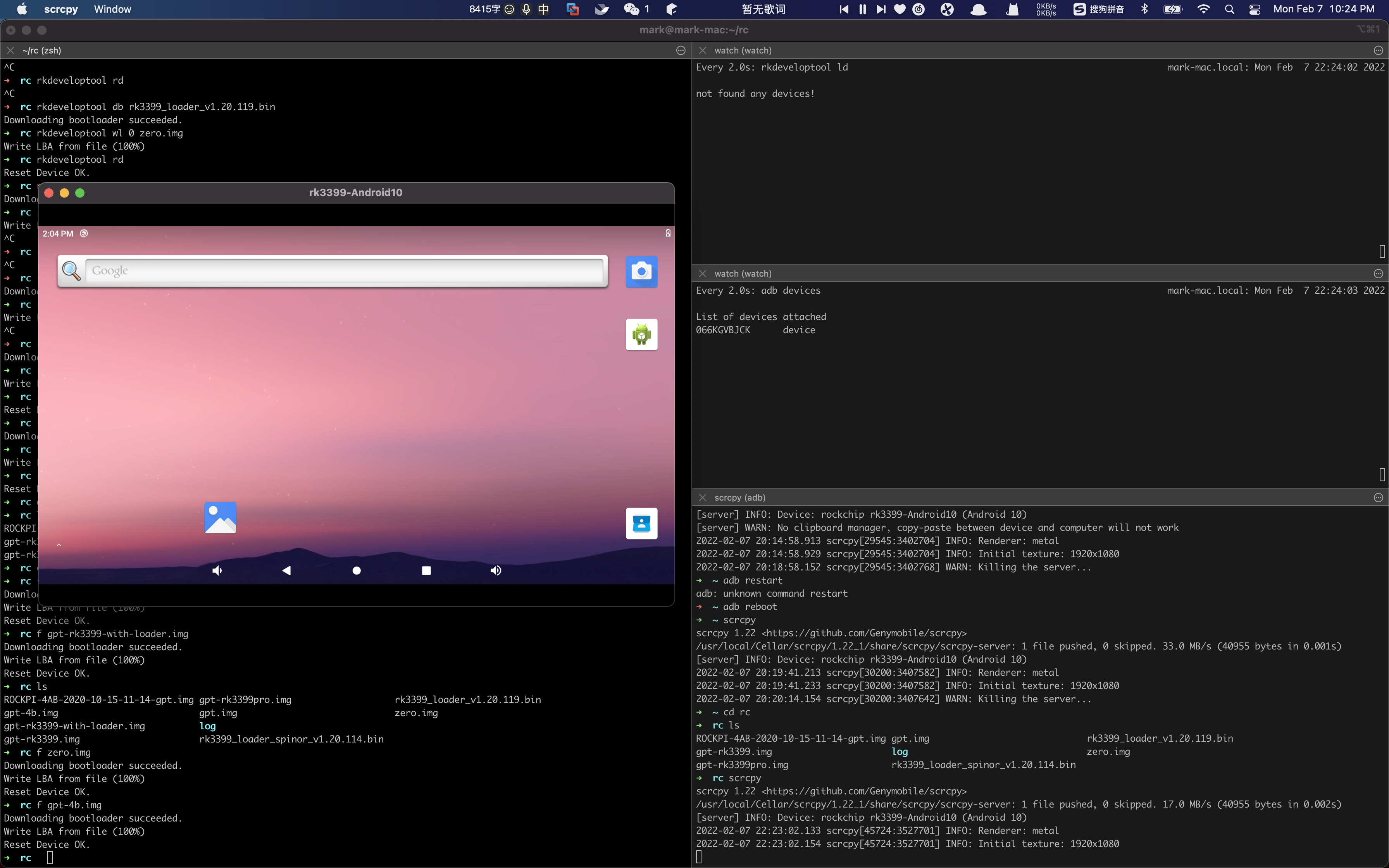Click the heart favorite icon in menu bar
The height and width of the screenshot is (868, 1389).
[x=900, y=9]
